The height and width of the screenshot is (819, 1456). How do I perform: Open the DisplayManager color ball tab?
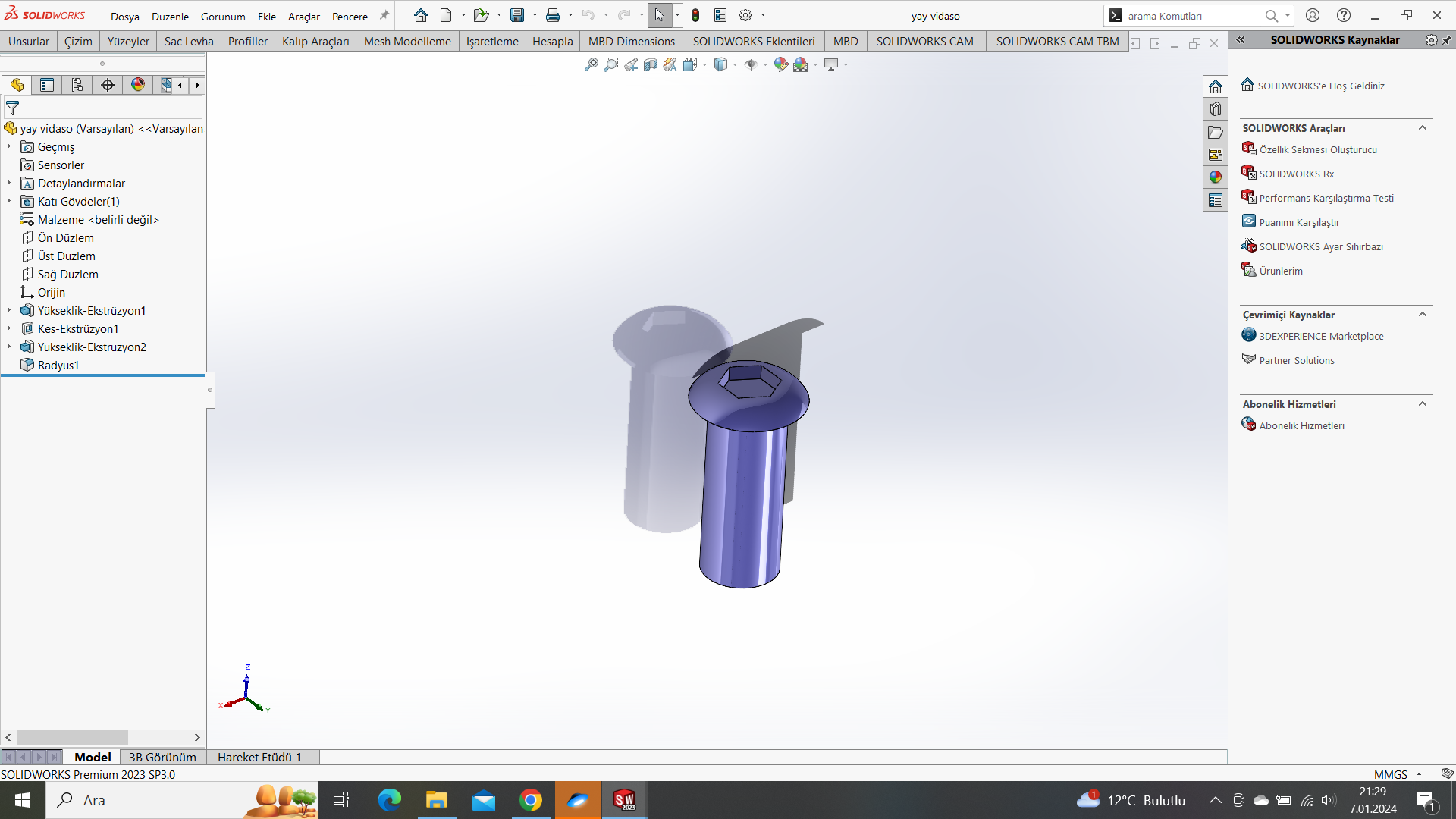[x=137, y=85]
